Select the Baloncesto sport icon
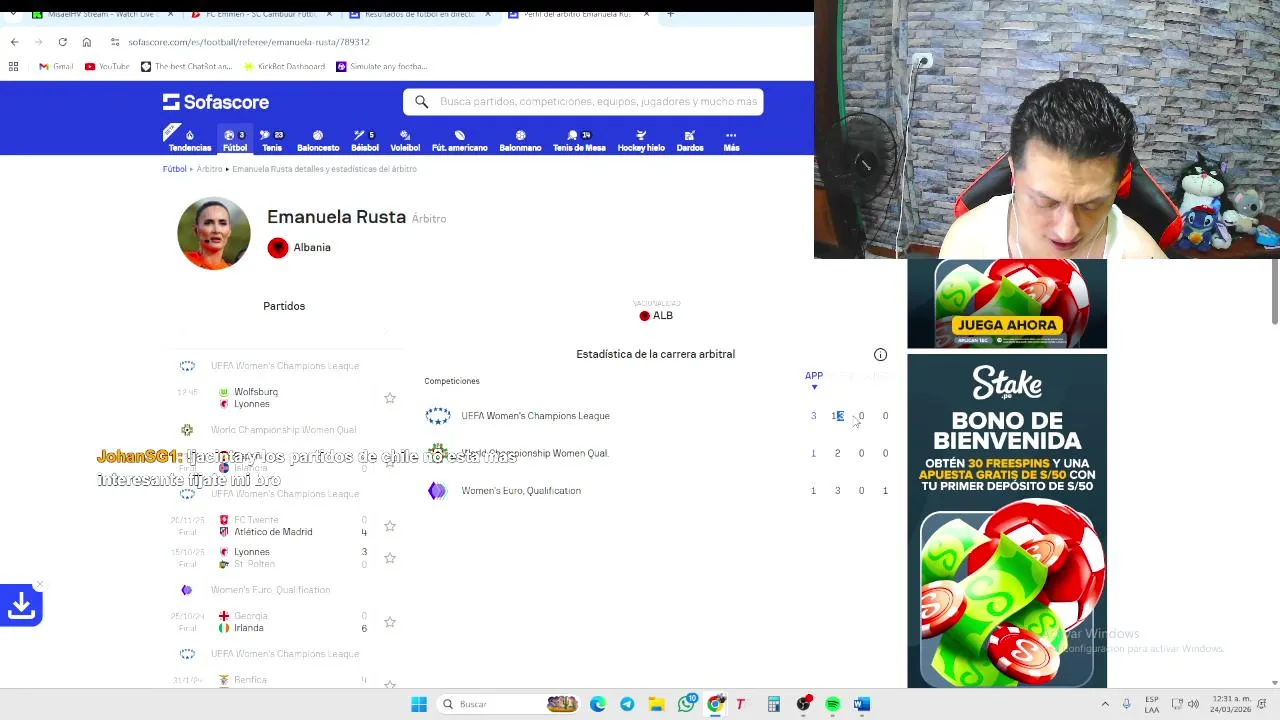 pyautogui.click(x=318, y=140)
